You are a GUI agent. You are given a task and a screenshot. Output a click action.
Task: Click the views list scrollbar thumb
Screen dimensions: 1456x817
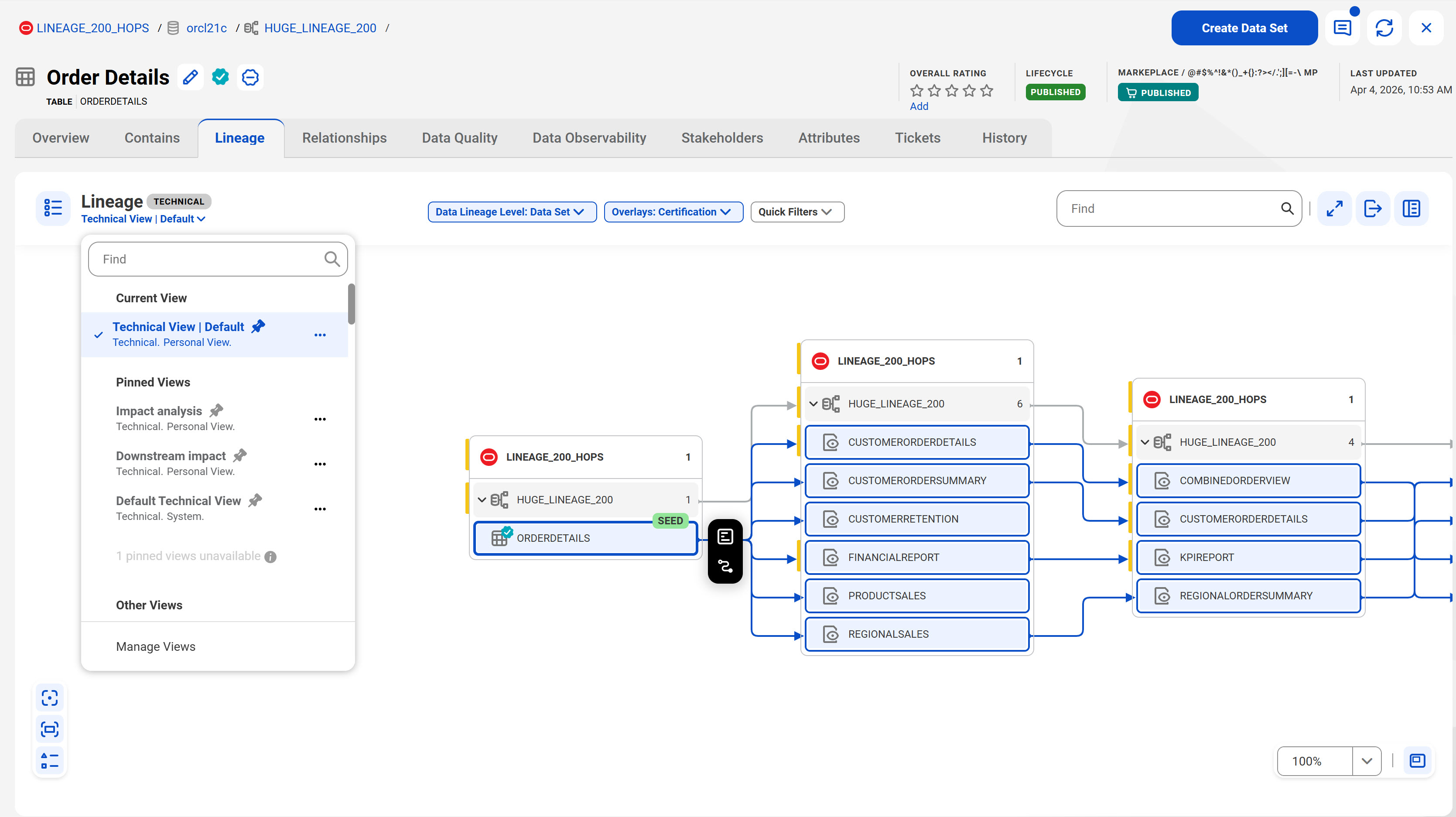[x=351, y=304]
